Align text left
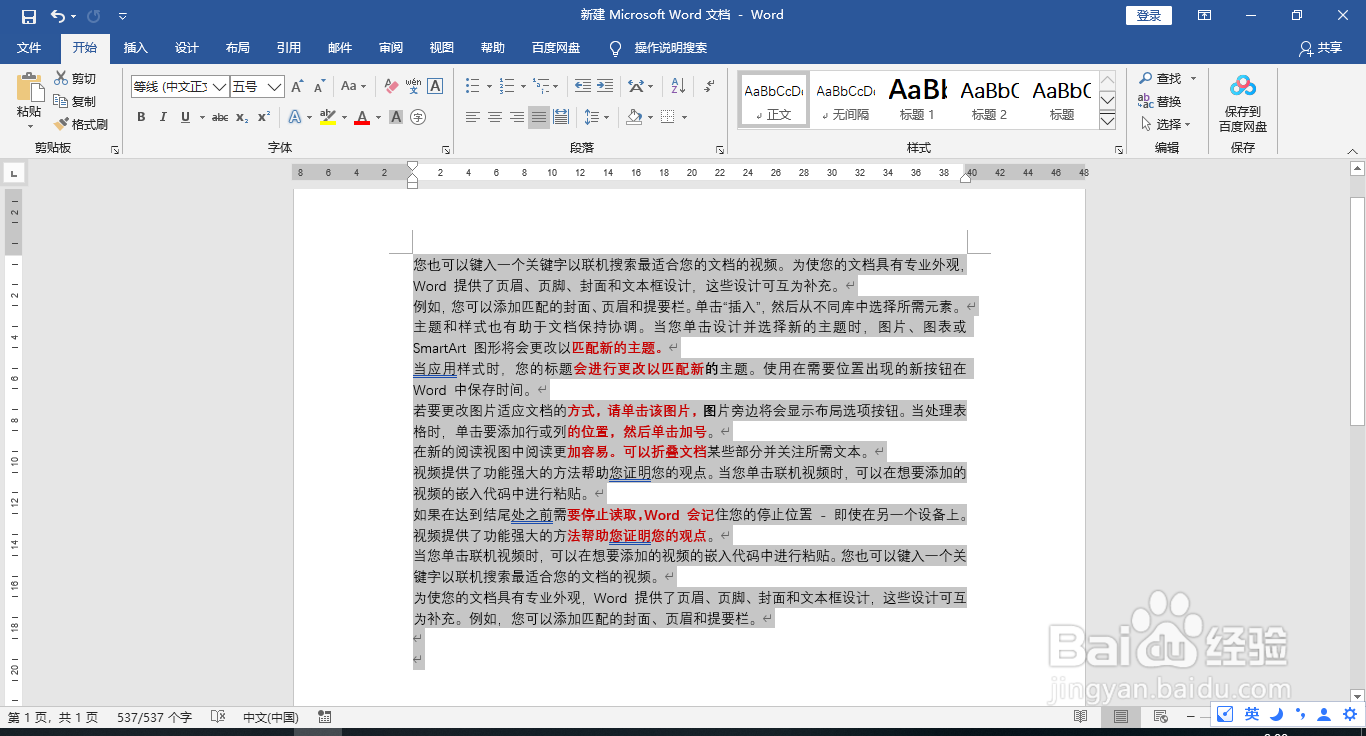The height and width of the screenshot is (736, 1366). click(x=473, y=117)
